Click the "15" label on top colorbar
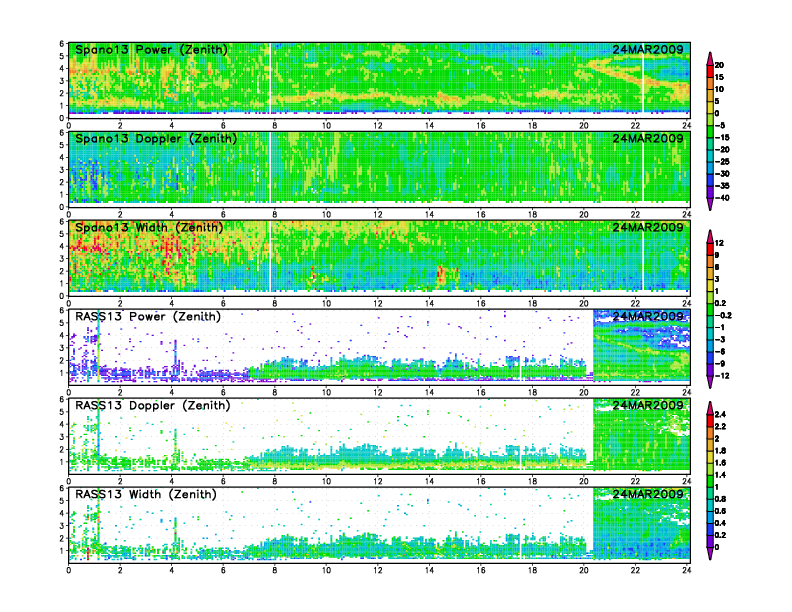 719,77
